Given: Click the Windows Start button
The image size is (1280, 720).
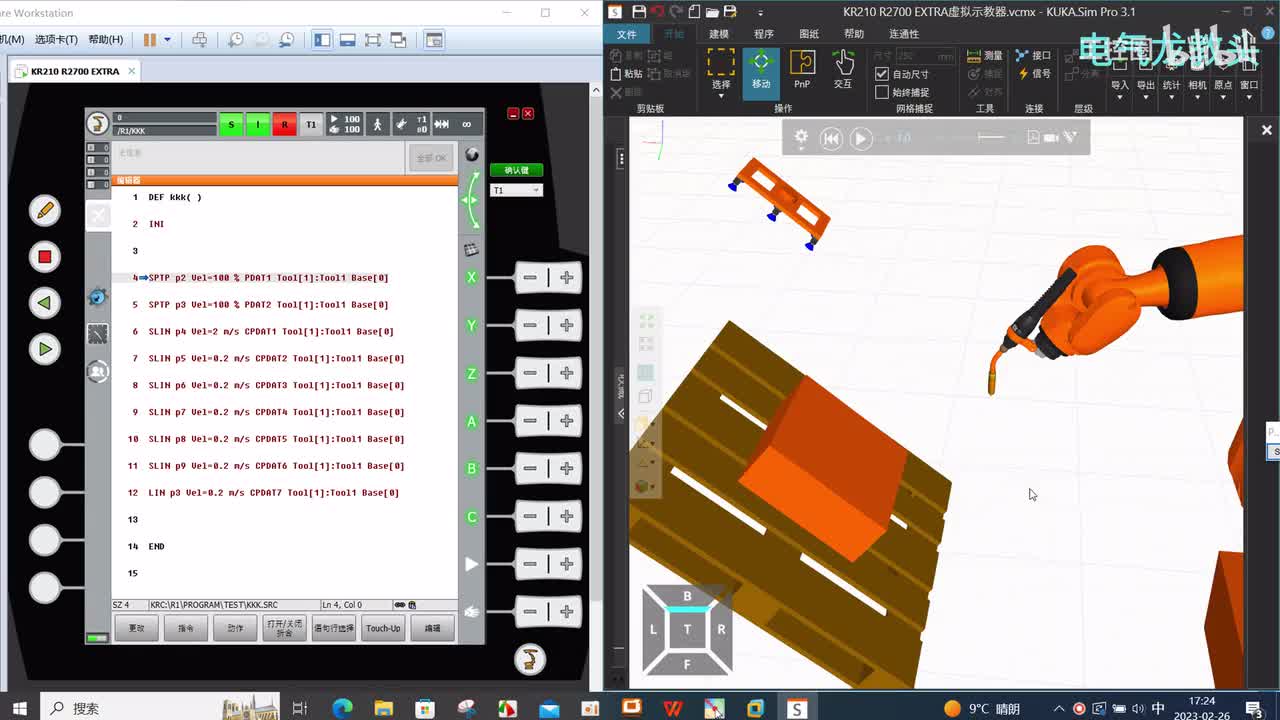Looking at the screenshot, I should coord(19,708).
